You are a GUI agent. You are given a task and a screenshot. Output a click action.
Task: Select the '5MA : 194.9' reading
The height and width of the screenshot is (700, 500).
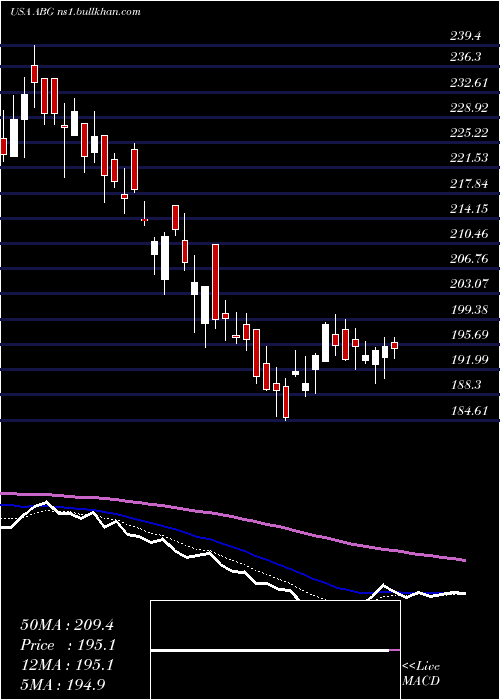[x=63, y=684]
